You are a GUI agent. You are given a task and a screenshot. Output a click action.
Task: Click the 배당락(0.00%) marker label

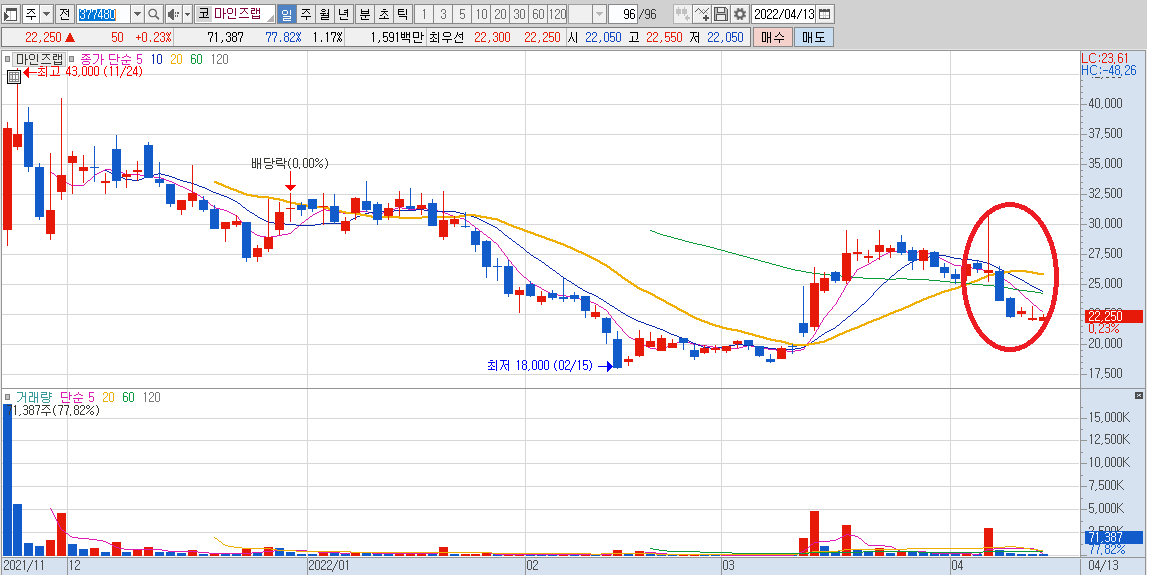coord(290,163)
